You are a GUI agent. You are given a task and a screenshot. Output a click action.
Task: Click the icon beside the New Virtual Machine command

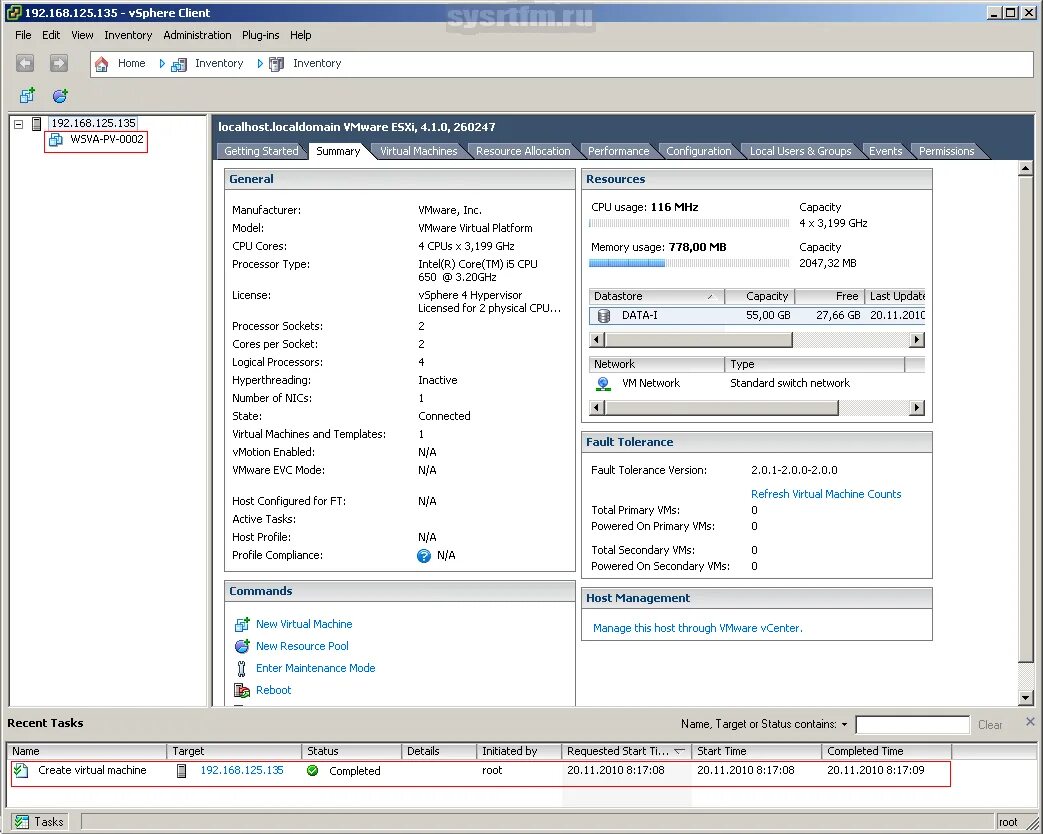click(242, 625)
